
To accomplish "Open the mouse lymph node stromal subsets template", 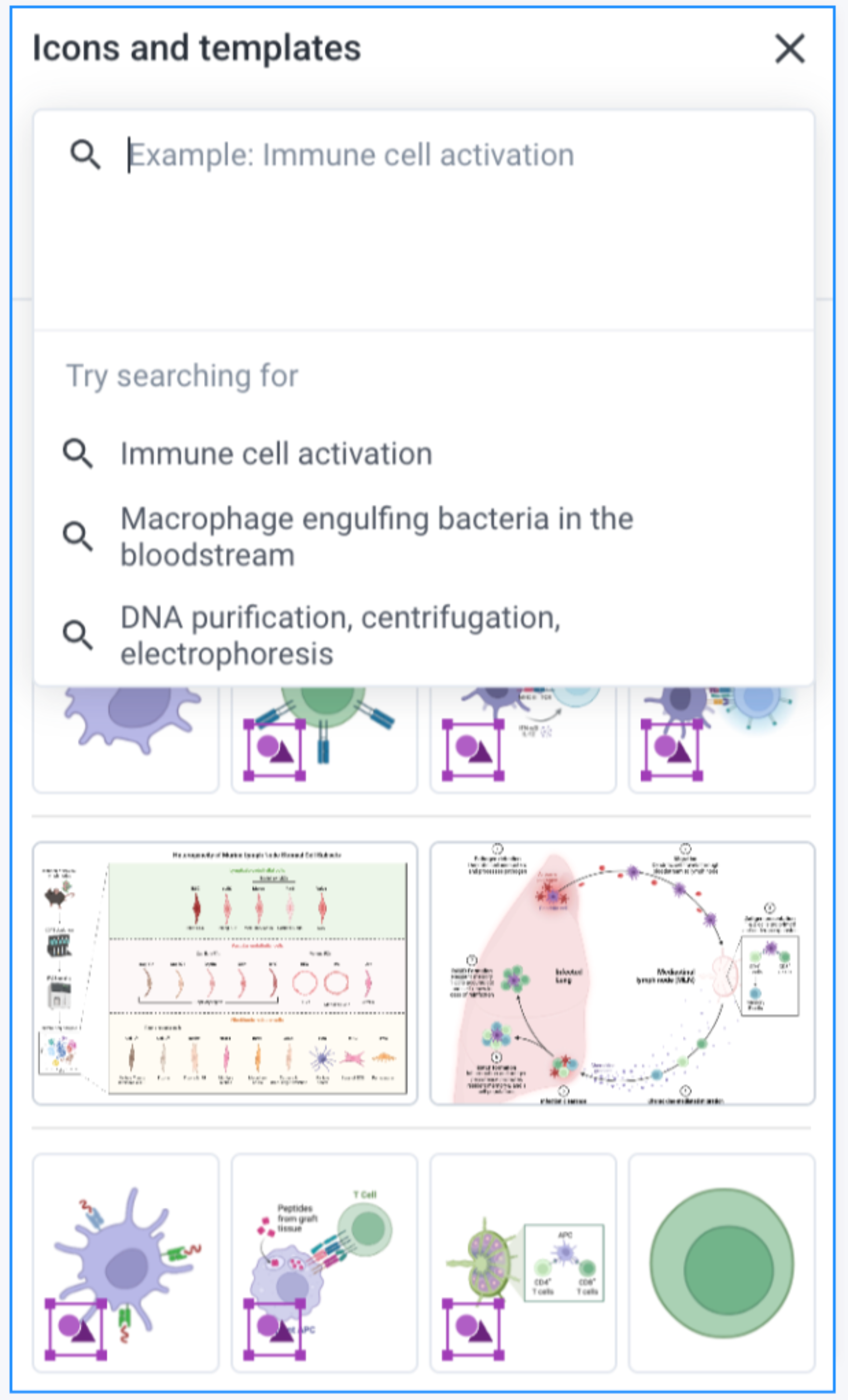I will click(x=225, y=973).
